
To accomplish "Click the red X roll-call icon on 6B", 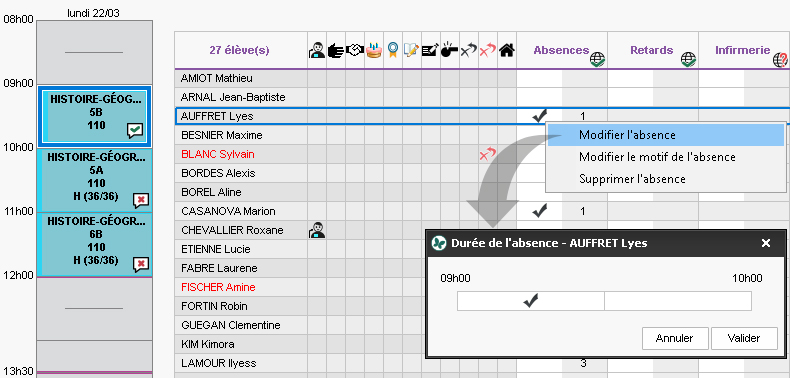I will (x=141, y=264).
